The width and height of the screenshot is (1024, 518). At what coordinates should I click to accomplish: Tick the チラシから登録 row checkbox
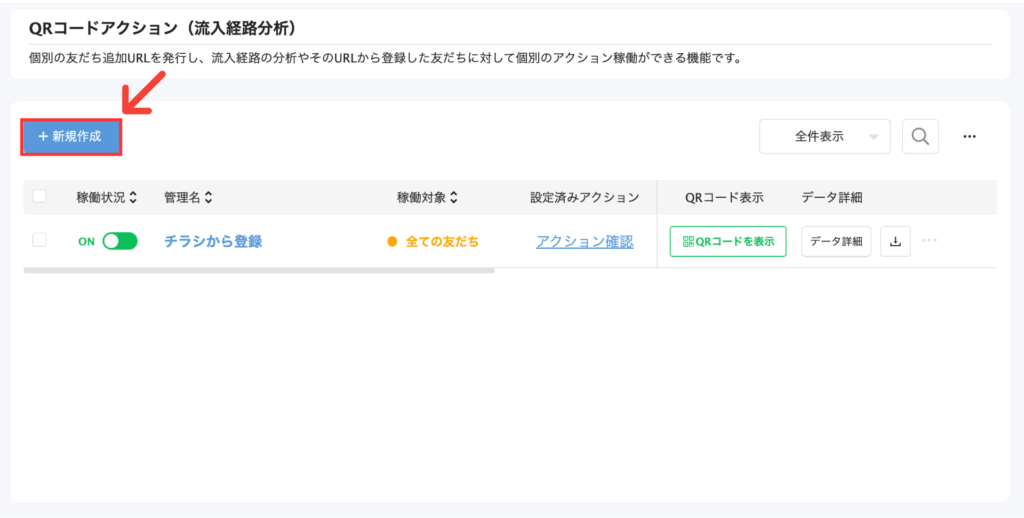(39, 240)
